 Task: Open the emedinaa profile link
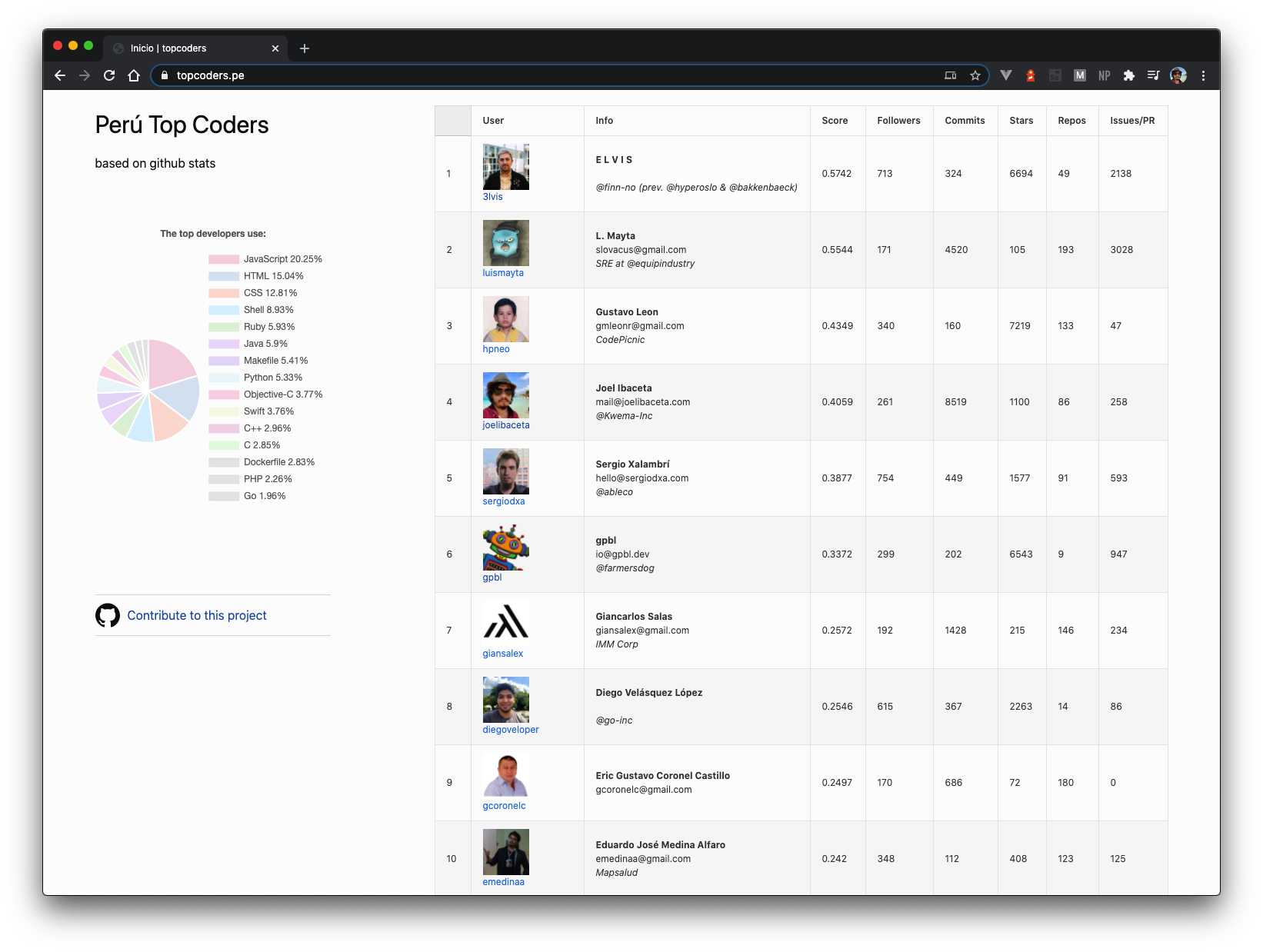(x=504, y=882)
